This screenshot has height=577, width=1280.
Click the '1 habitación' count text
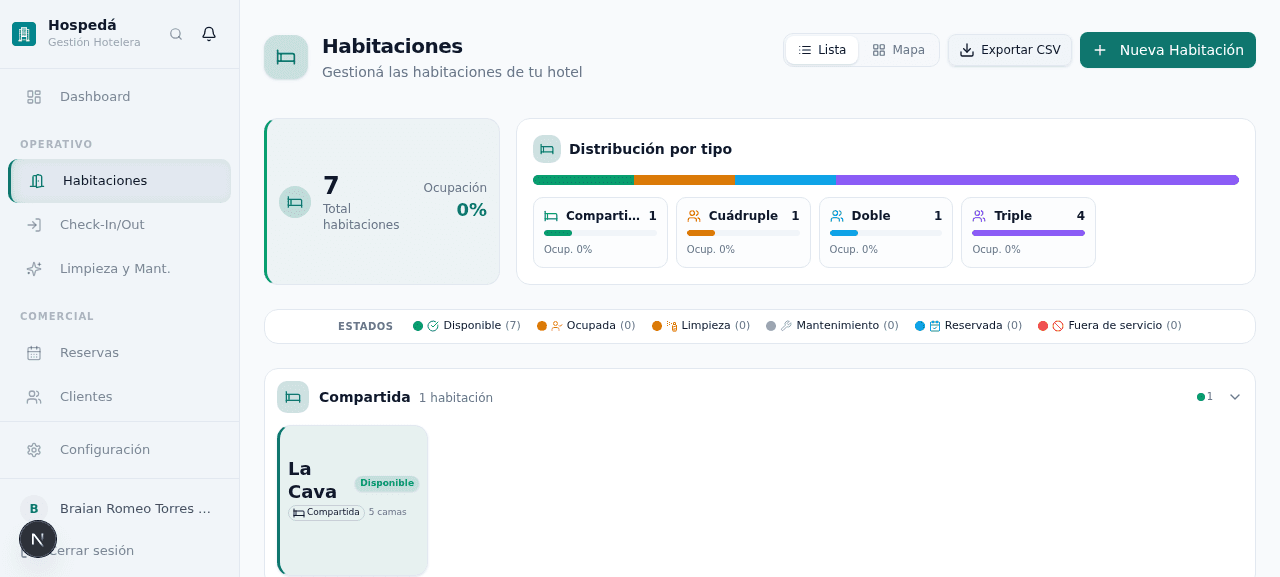click(456, 398)
